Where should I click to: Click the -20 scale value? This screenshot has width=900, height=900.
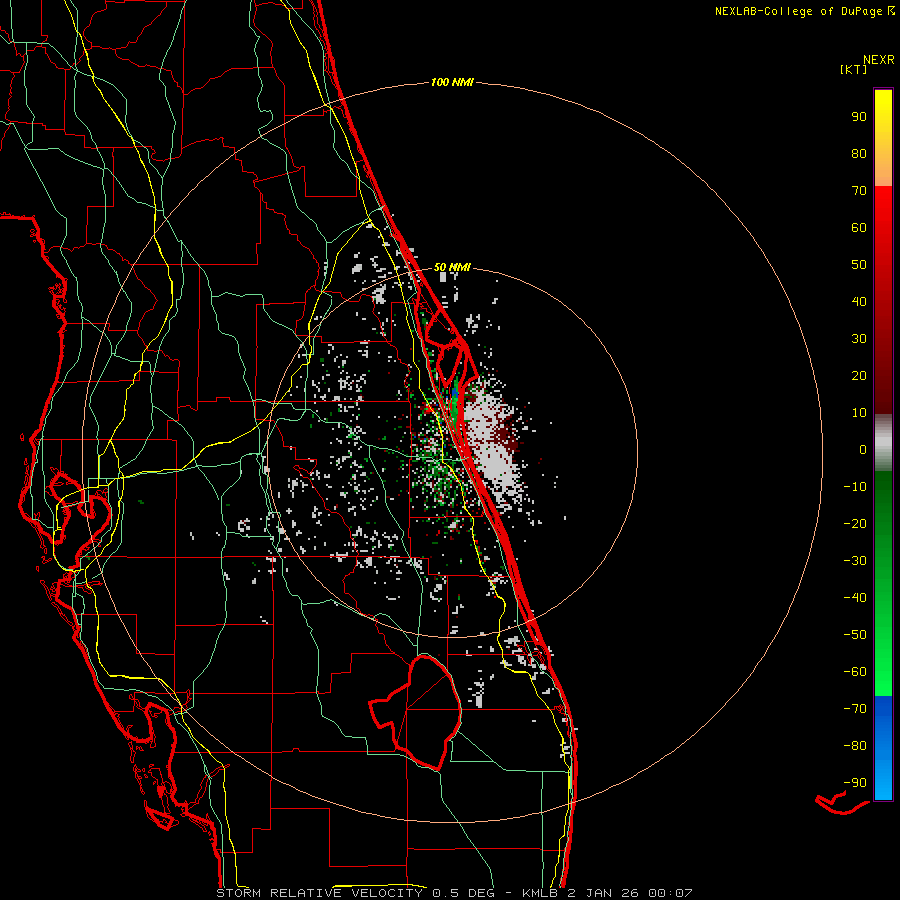tap(855, 524)
